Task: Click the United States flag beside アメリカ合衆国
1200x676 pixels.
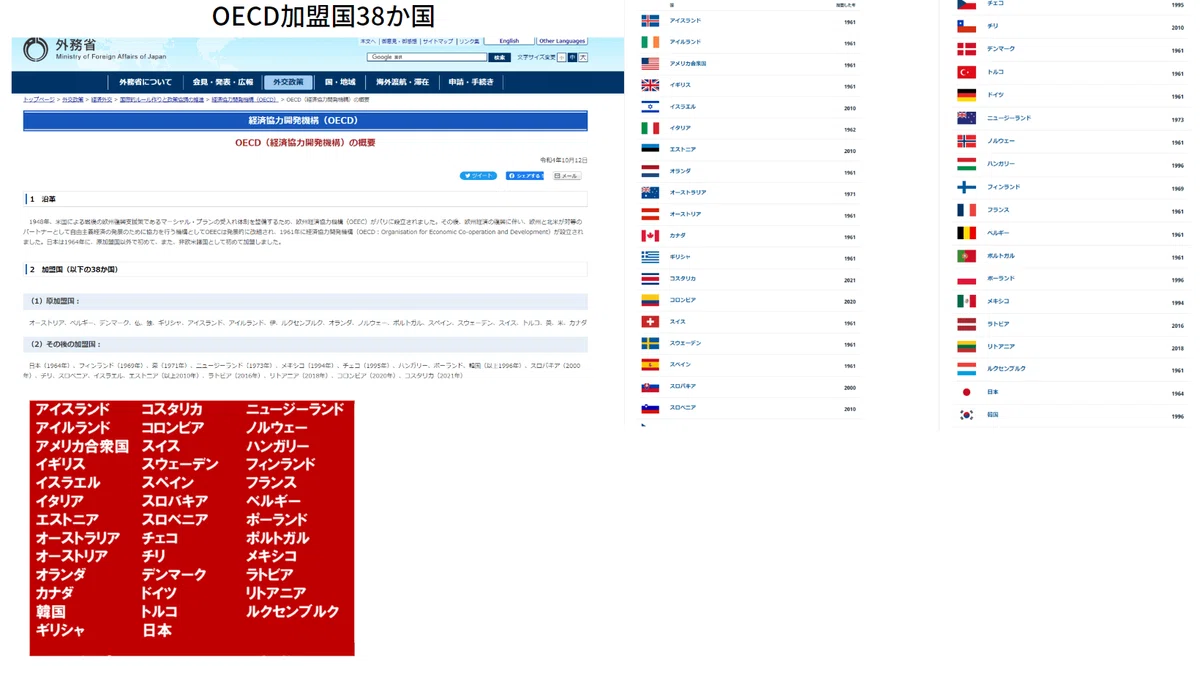Action: pos(650,63)
